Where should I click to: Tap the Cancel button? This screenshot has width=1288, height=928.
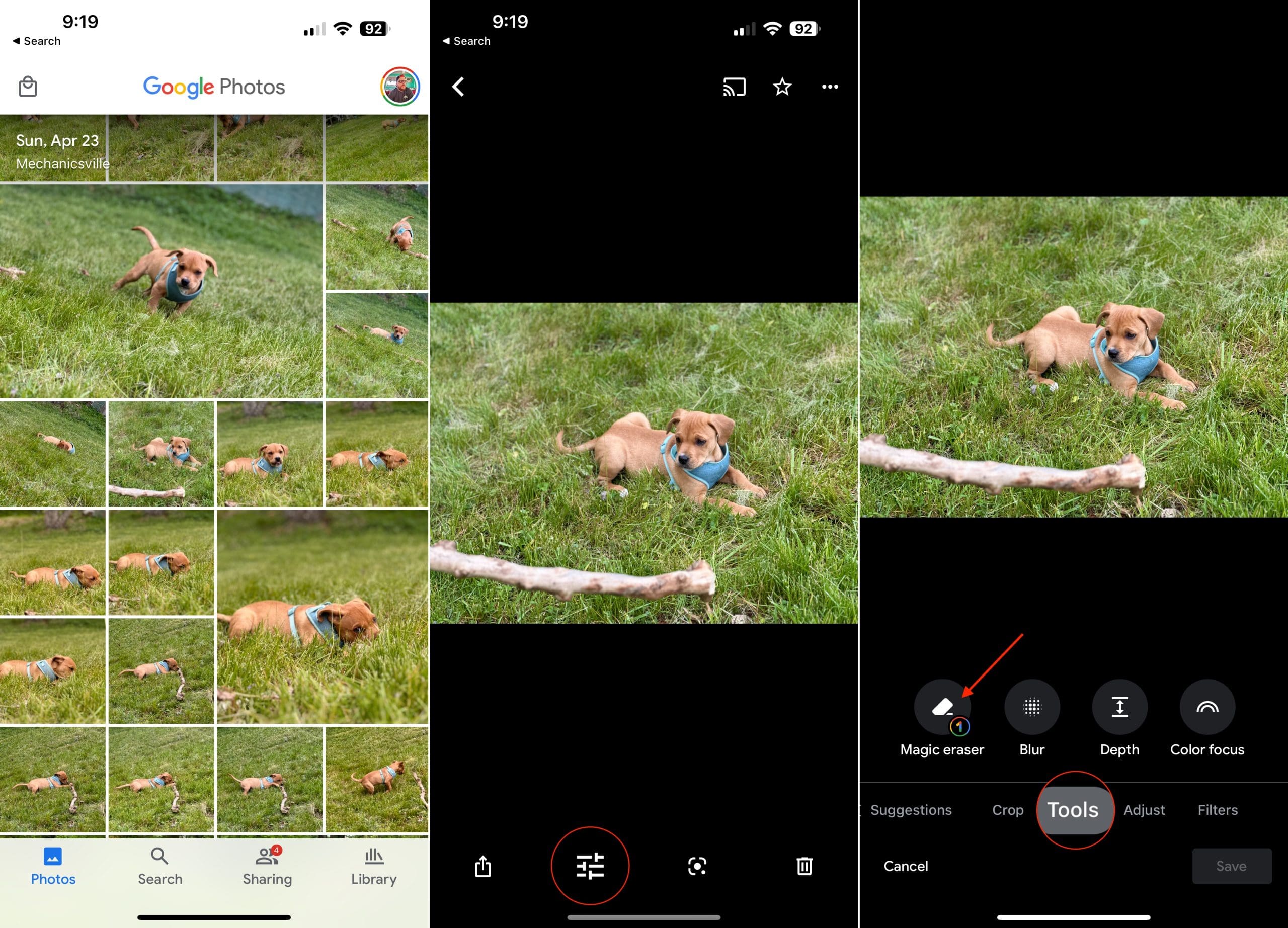(x=905, y=865)
